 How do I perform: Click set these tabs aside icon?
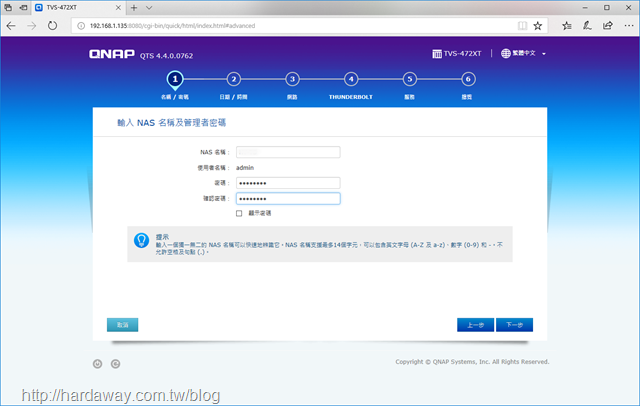pos(23,7)
